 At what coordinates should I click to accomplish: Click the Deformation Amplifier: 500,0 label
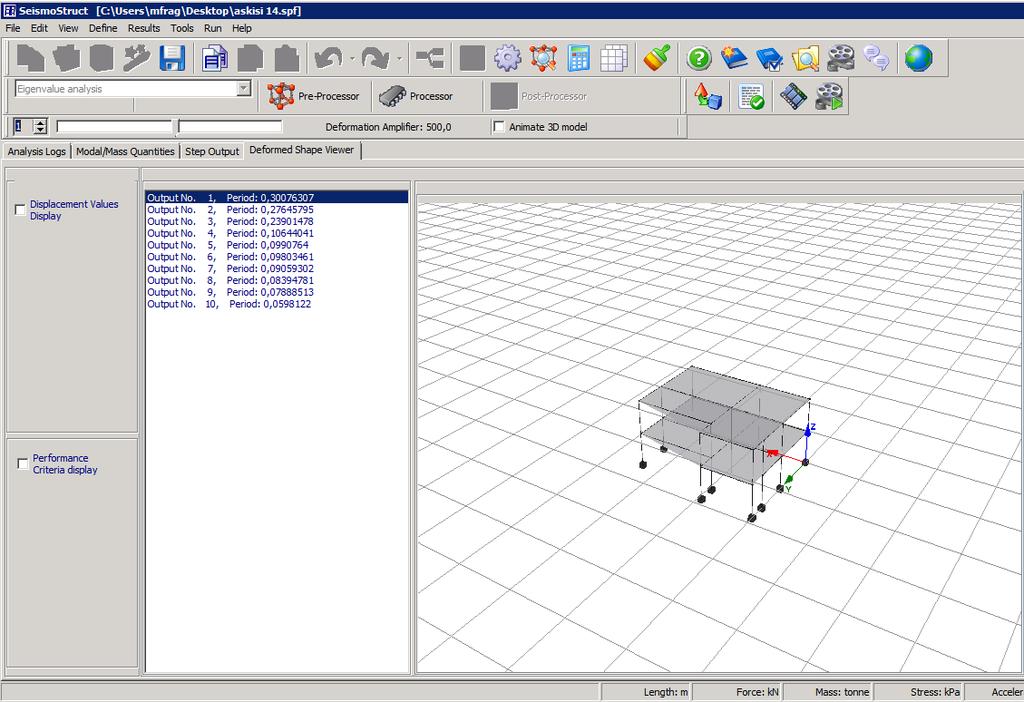[388, 127]
